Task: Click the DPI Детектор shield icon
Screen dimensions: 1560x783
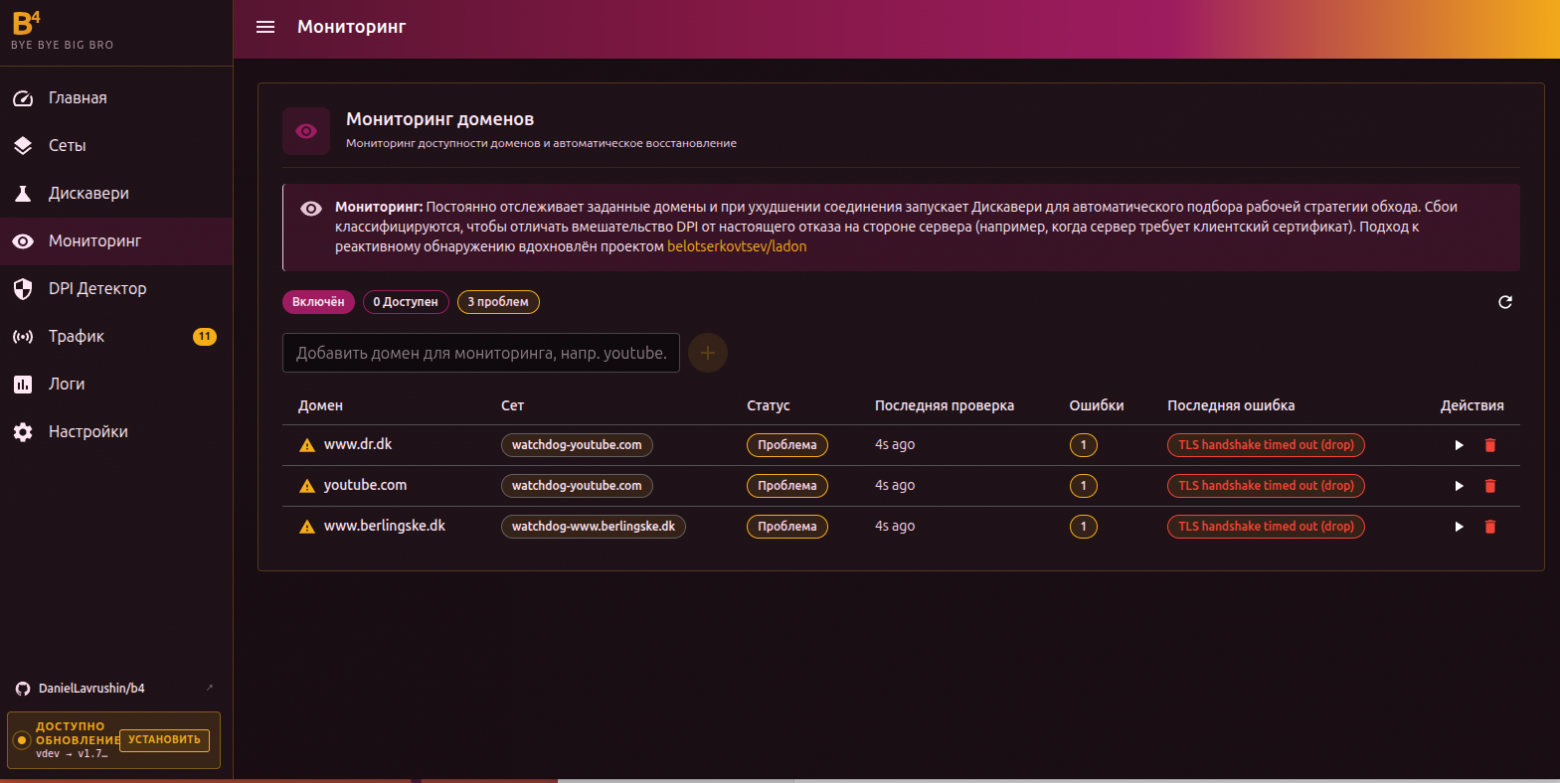Action: point(23,289)
